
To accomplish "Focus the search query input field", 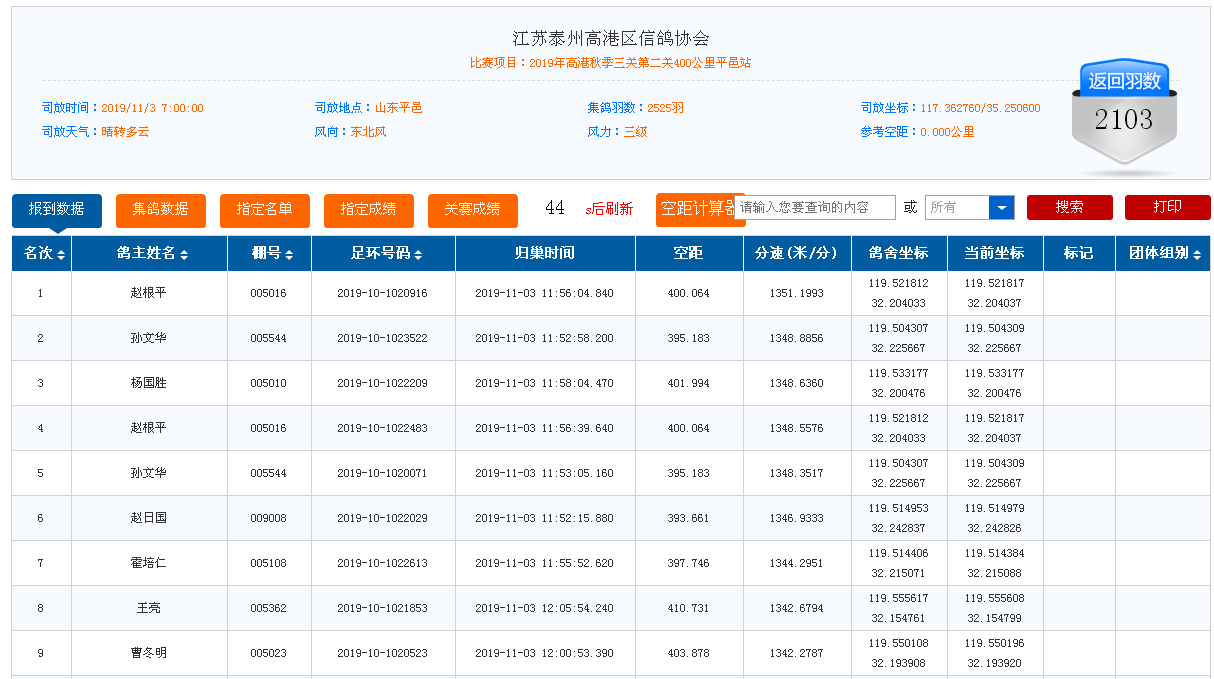I will pyautogui.click(x=816, y=208).
